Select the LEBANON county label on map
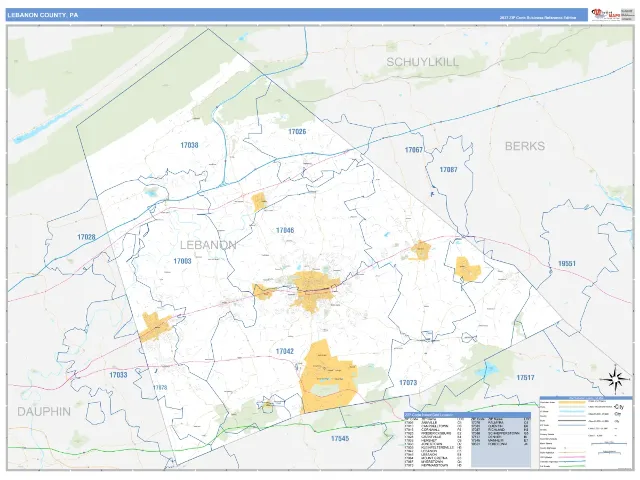Screen dimensions: 640x480 click(208, 245)
